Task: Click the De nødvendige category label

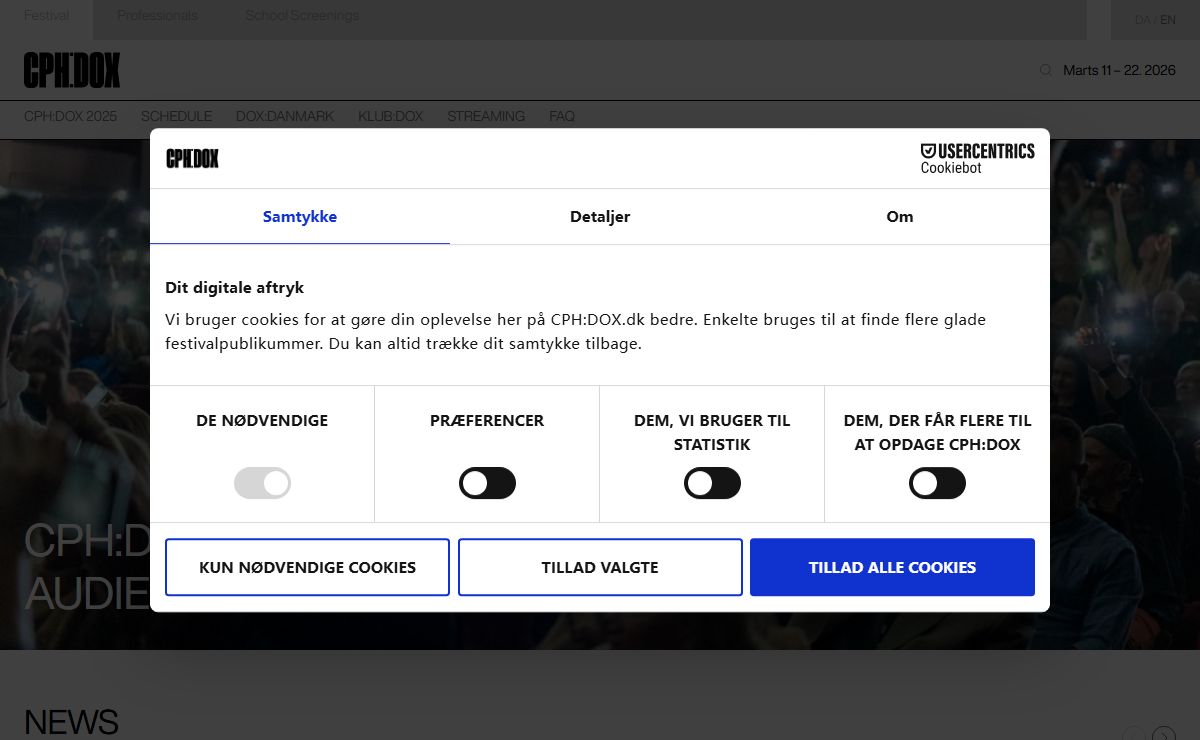Action: [262, 421]
